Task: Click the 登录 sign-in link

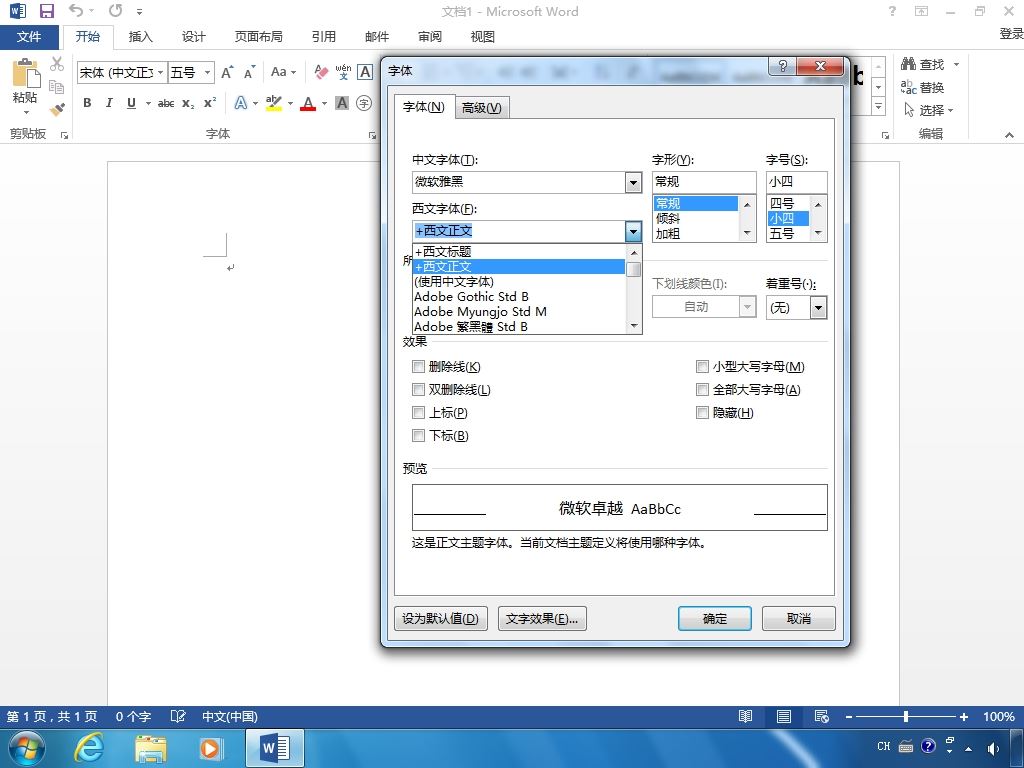Action: pos(1011,34)
